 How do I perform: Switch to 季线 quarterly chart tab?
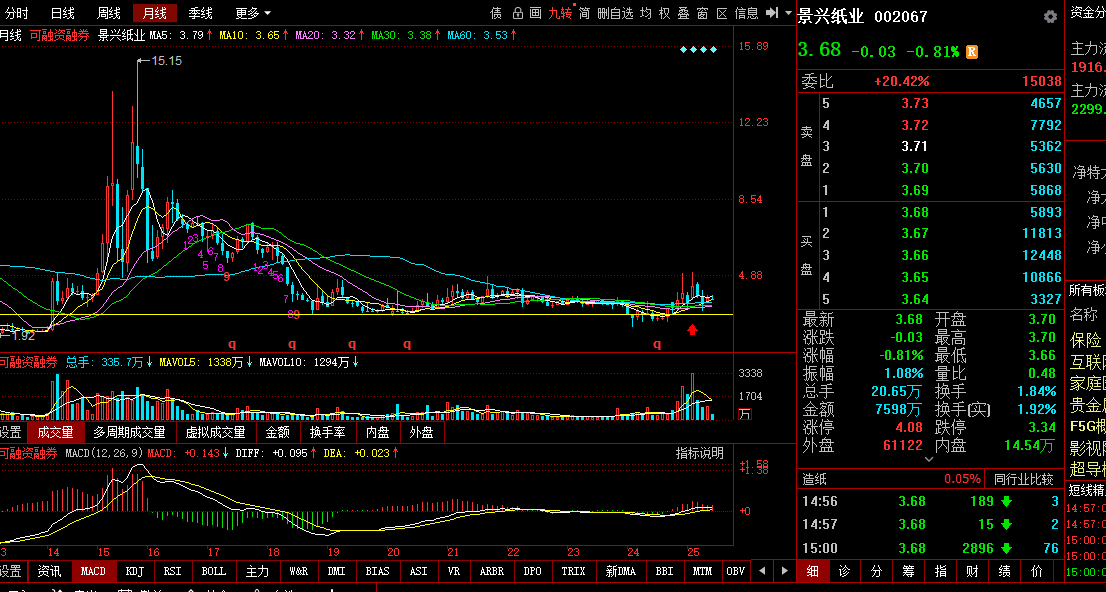point(201,13)
